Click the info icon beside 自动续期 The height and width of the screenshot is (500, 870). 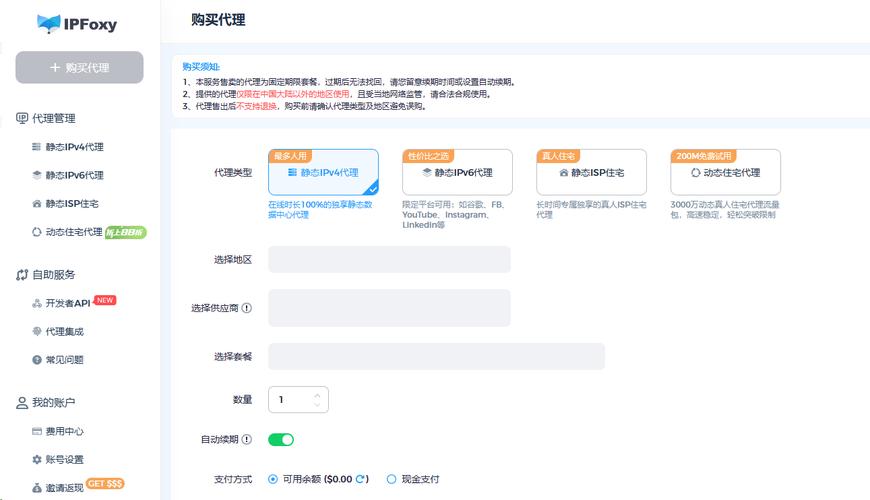click(x=247, y=439)
